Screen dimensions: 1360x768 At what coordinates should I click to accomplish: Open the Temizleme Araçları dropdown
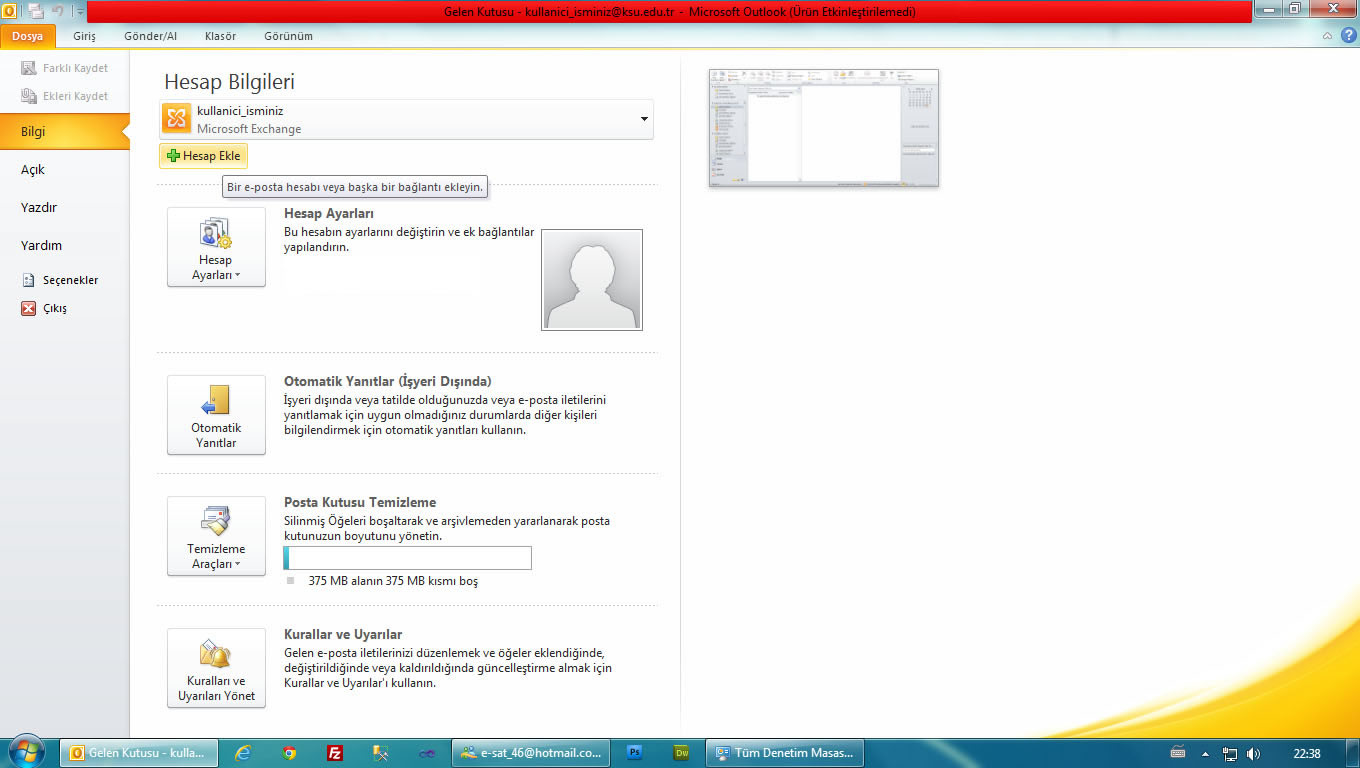pyautogui.click(x=216, y=536)
